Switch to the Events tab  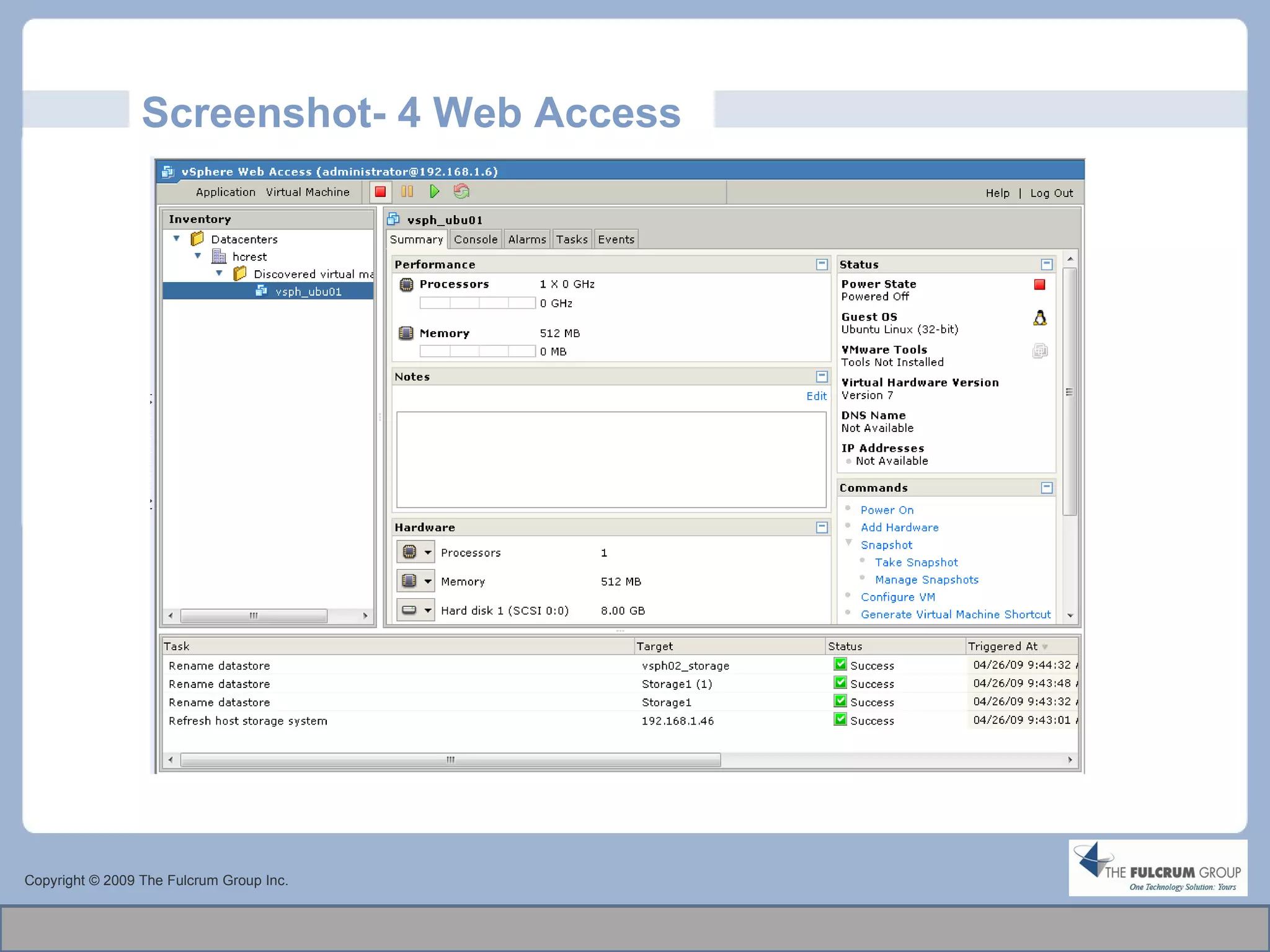(616, 240)
